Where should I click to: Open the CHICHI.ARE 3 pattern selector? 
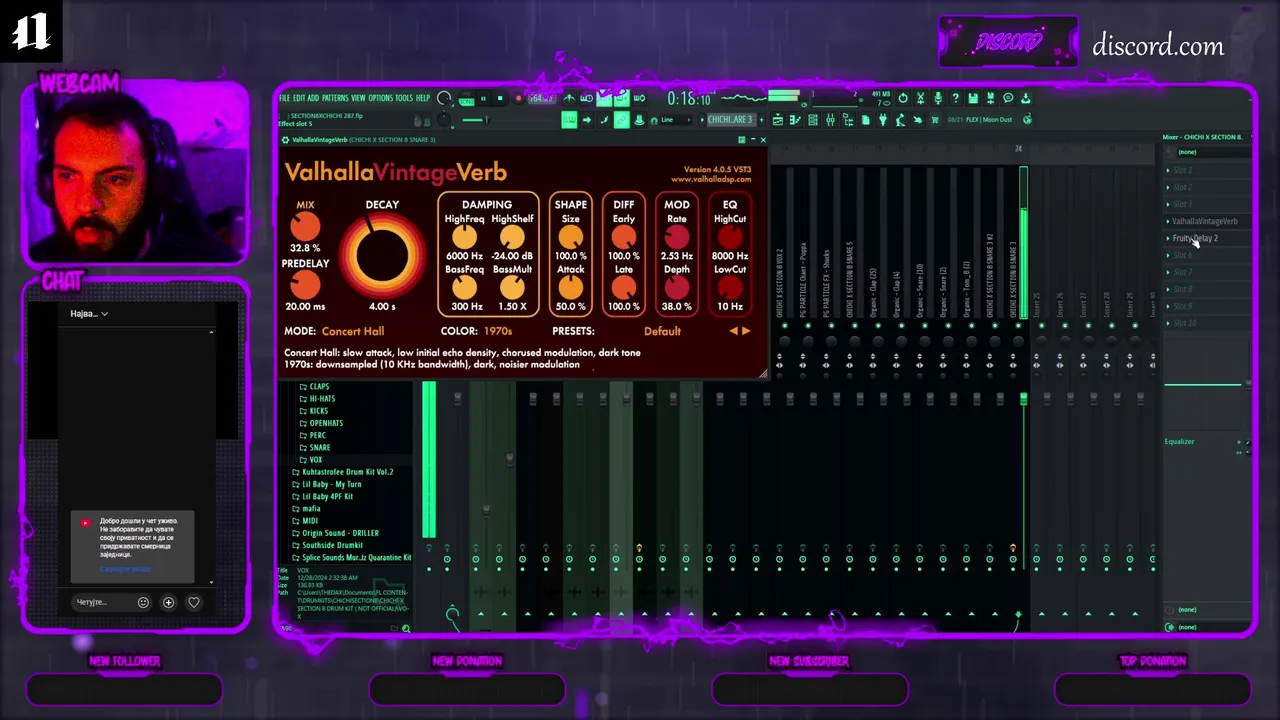tap(731, 120)
